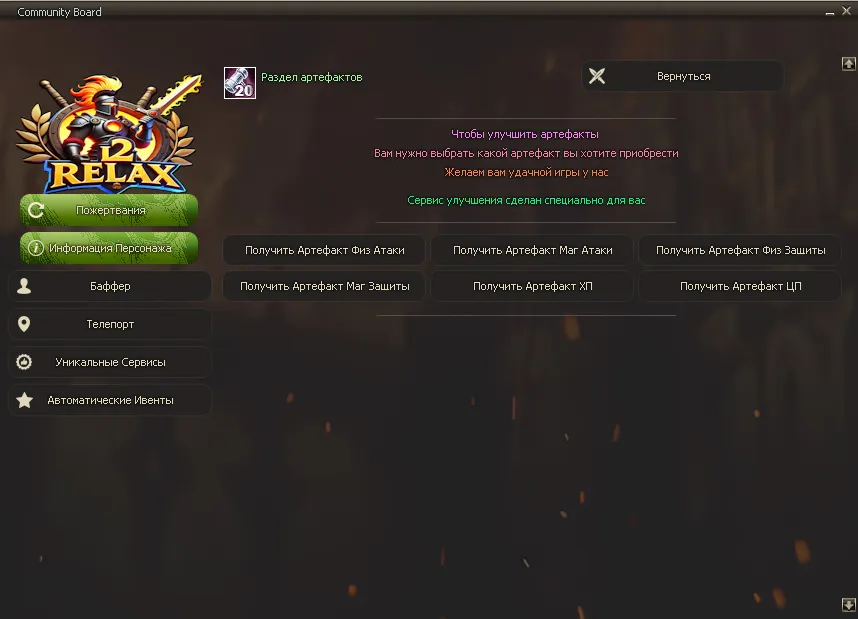Open the Баффер menu section
The image size is (858, 619).
(110, 286)
